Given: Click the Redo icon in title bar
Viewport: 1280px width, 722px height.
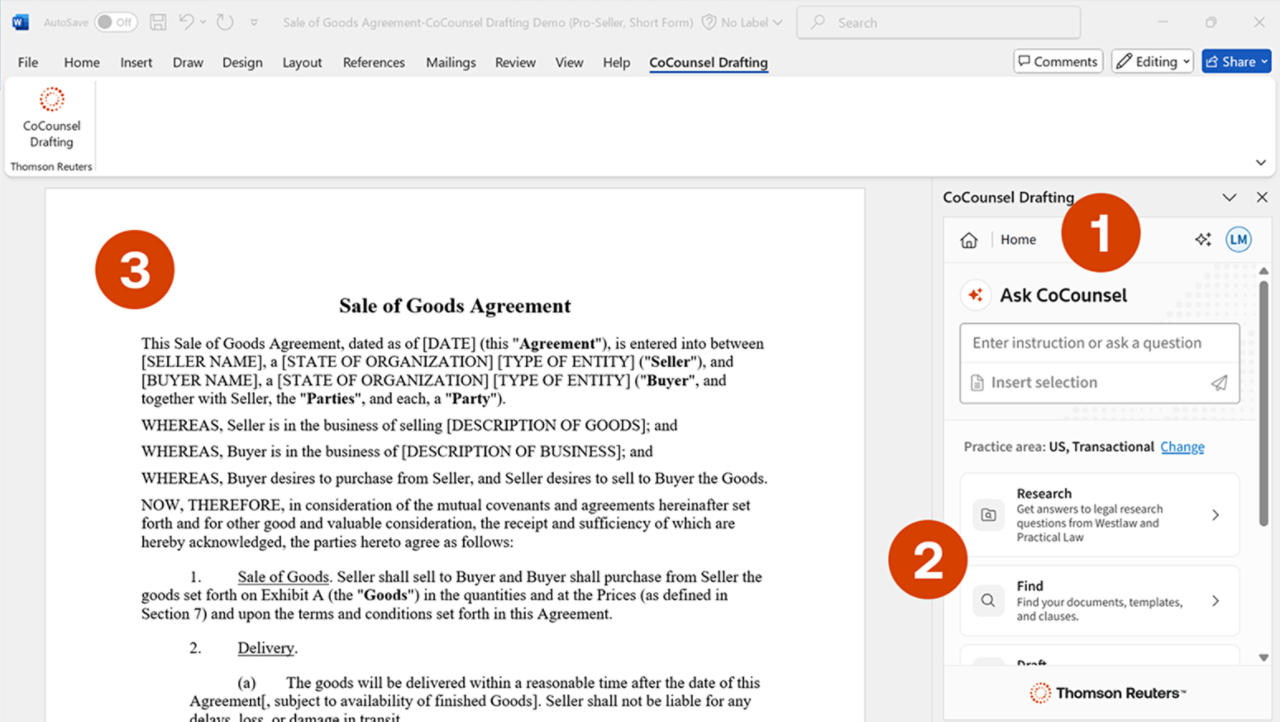Looking at the screenshot, I should pyautogui.click(x=225, y=22).
